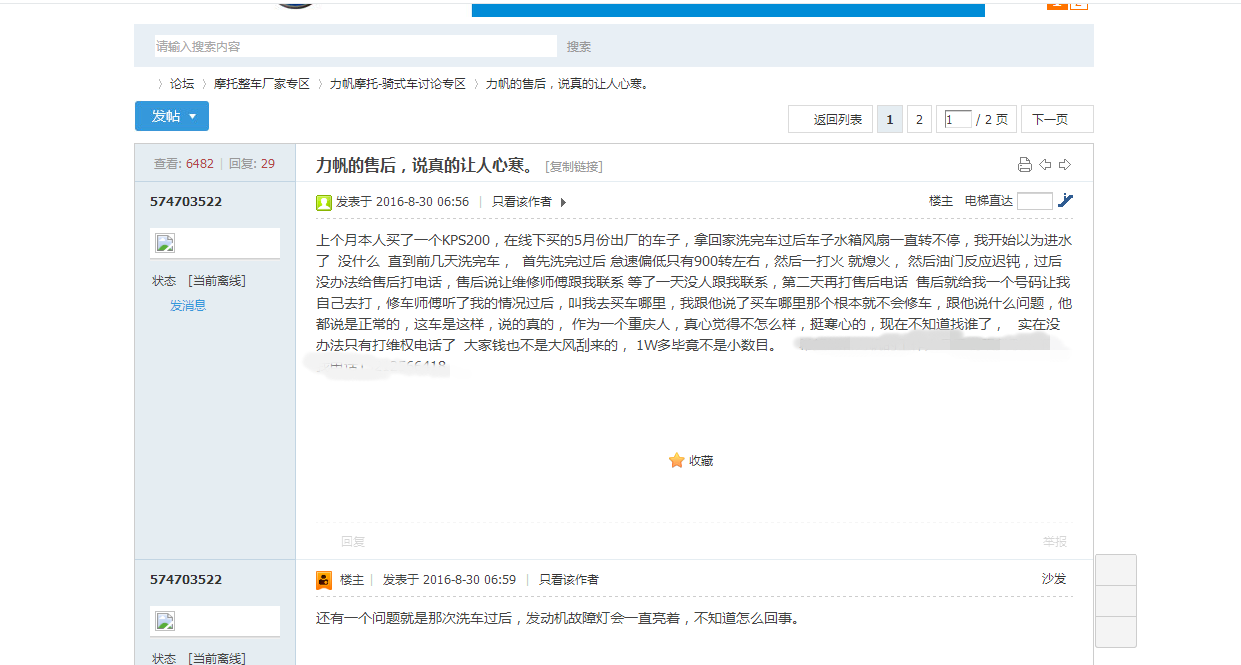Click 下一页 next page button
Viewport: 1241px width, 665px height.
coord(1057,119)
